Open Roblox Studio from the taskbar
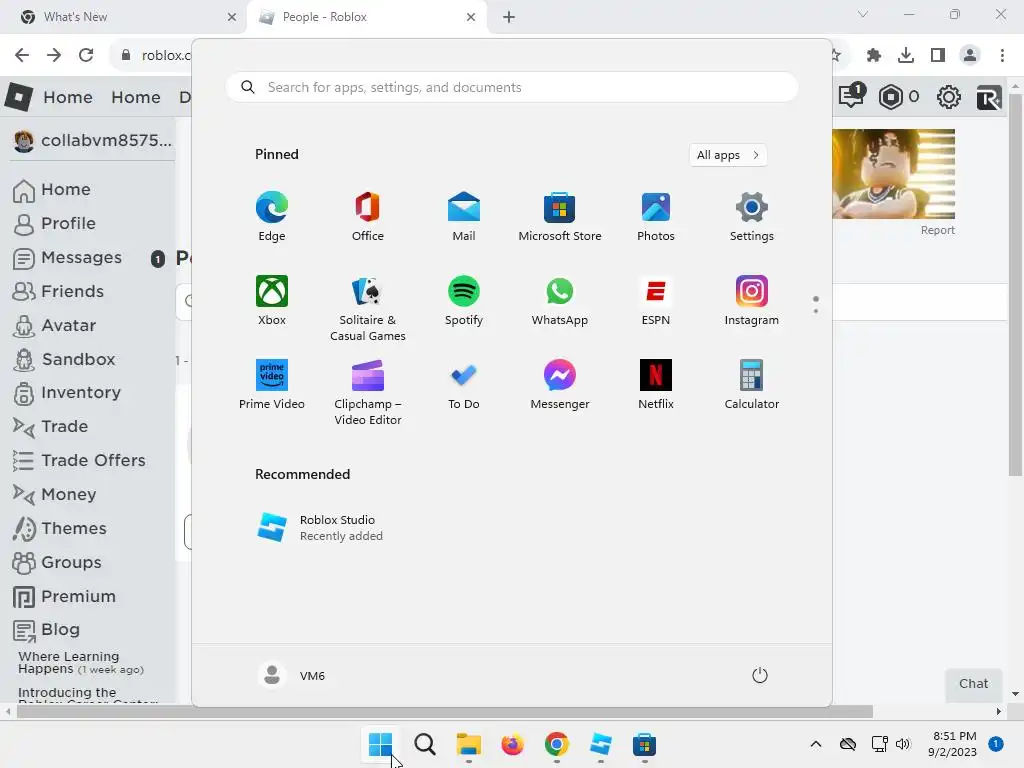Screen dimensions: 1024x768 (x=600, y=744)
